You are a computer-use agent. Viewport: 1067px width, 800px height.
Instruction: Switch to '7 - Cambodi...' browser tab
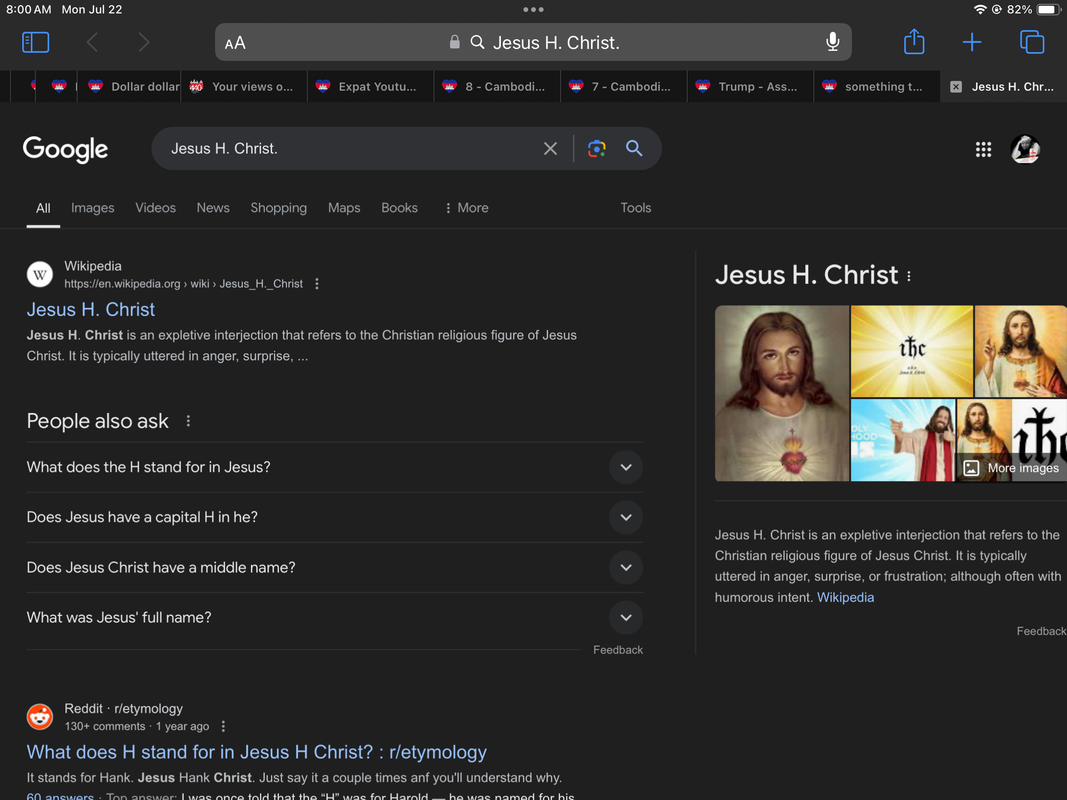click(624, 86)
